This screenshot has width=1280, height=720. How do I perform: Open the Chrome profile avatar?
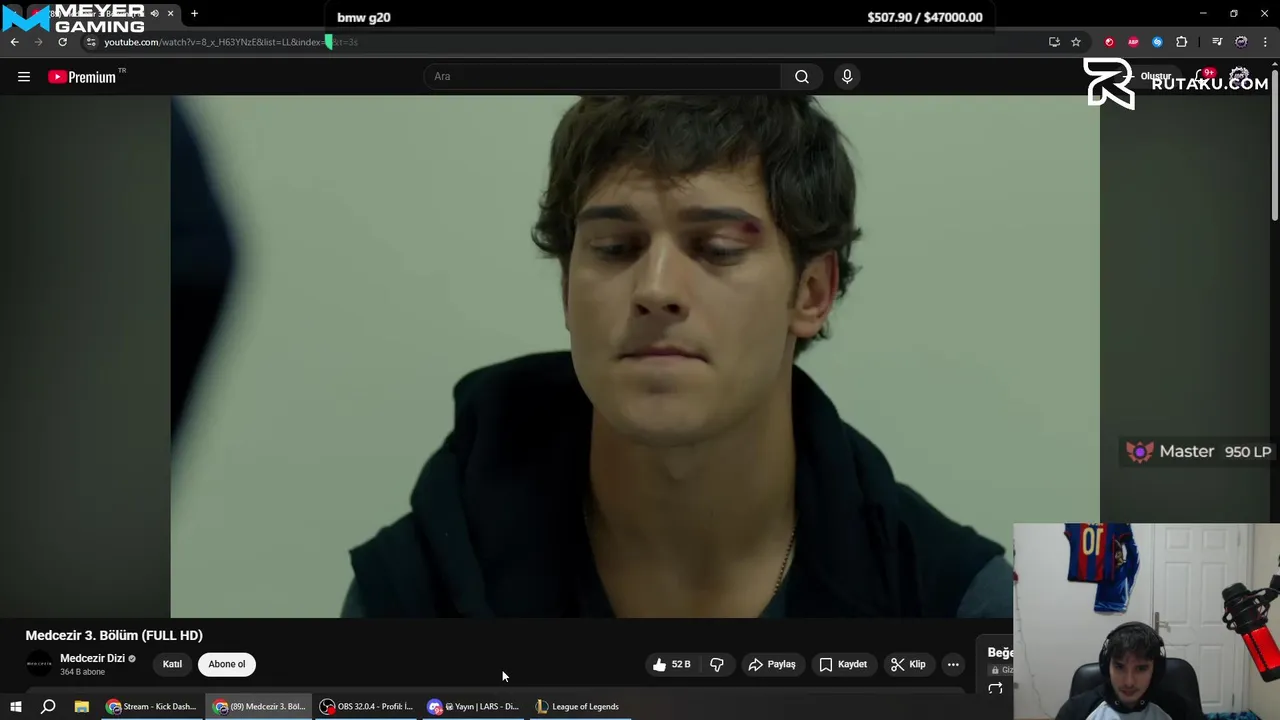point(1241,42)
